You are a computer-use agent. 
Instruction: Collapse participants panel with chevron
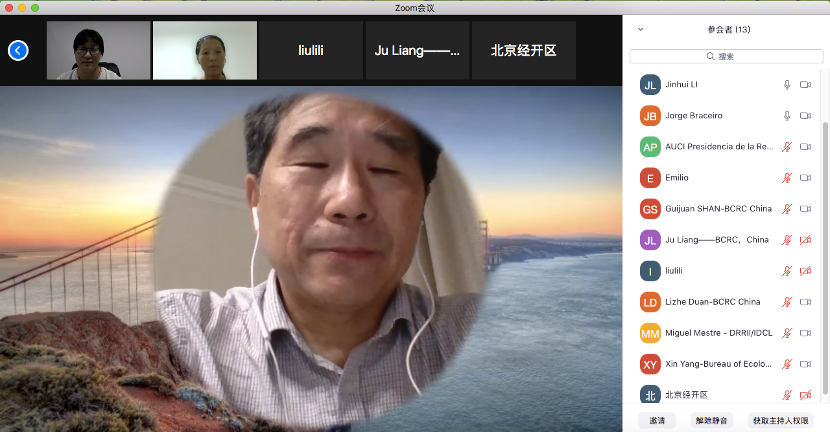click(x=640, y=30)
